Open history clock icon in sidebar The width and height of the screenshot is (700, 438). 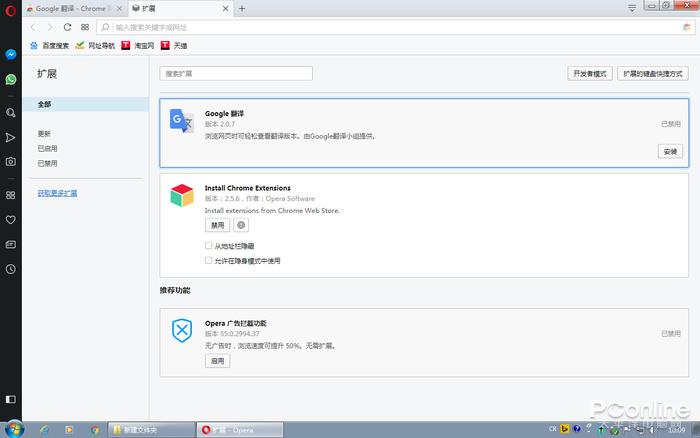(11, 269)
